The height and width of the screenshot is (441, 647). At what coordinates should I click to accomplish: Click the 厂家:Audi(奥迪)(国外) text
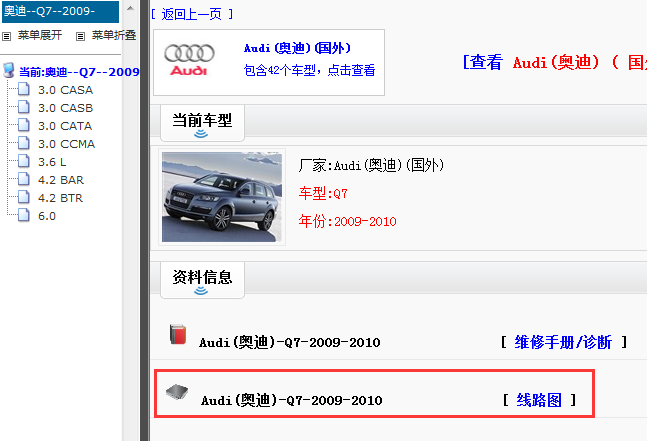point(371,165)
